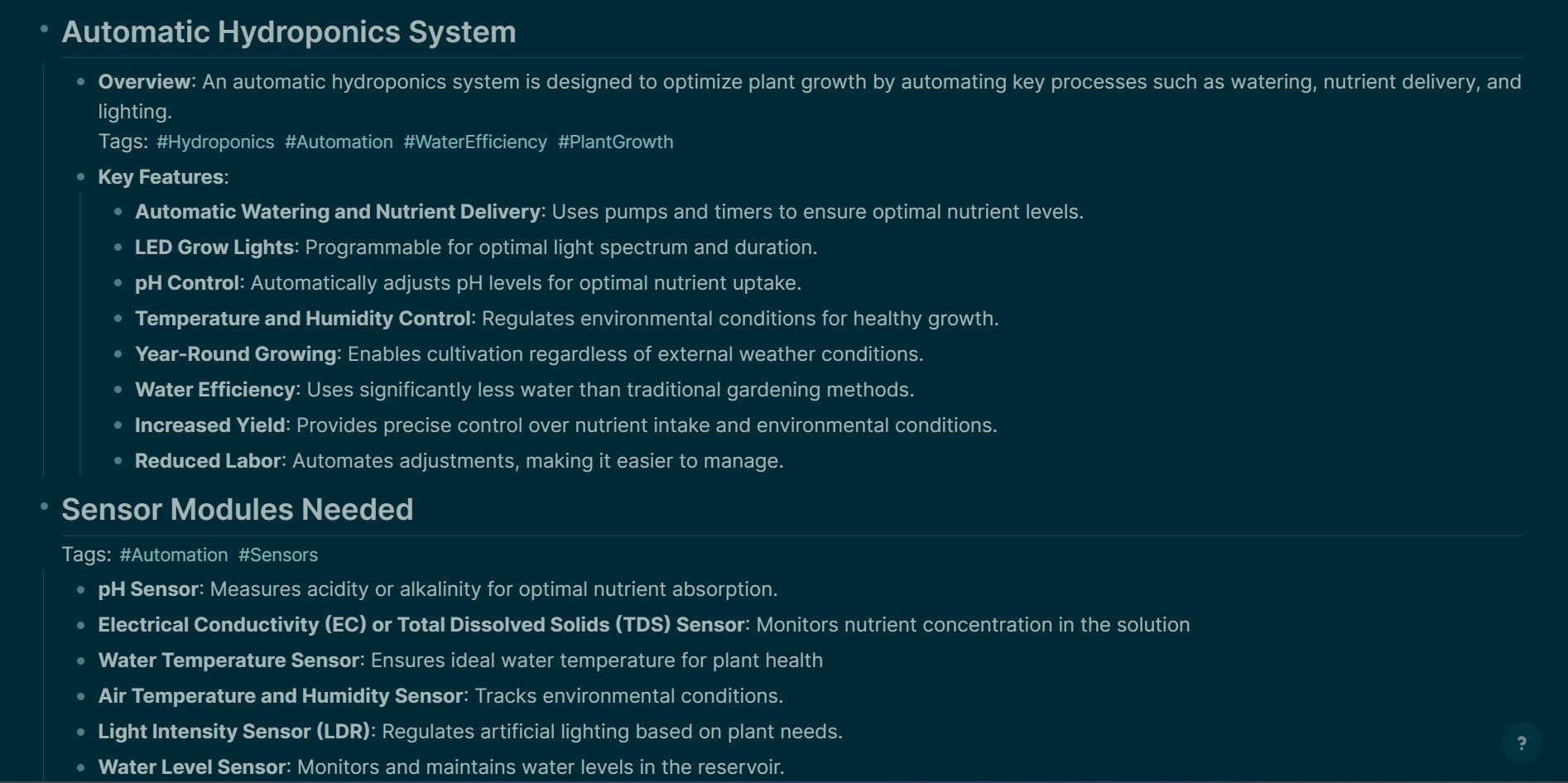The width and height of the screenshot is (1568, 783).
Task: Open #Automation tag in the Overview block
Action: pos(339,142)
